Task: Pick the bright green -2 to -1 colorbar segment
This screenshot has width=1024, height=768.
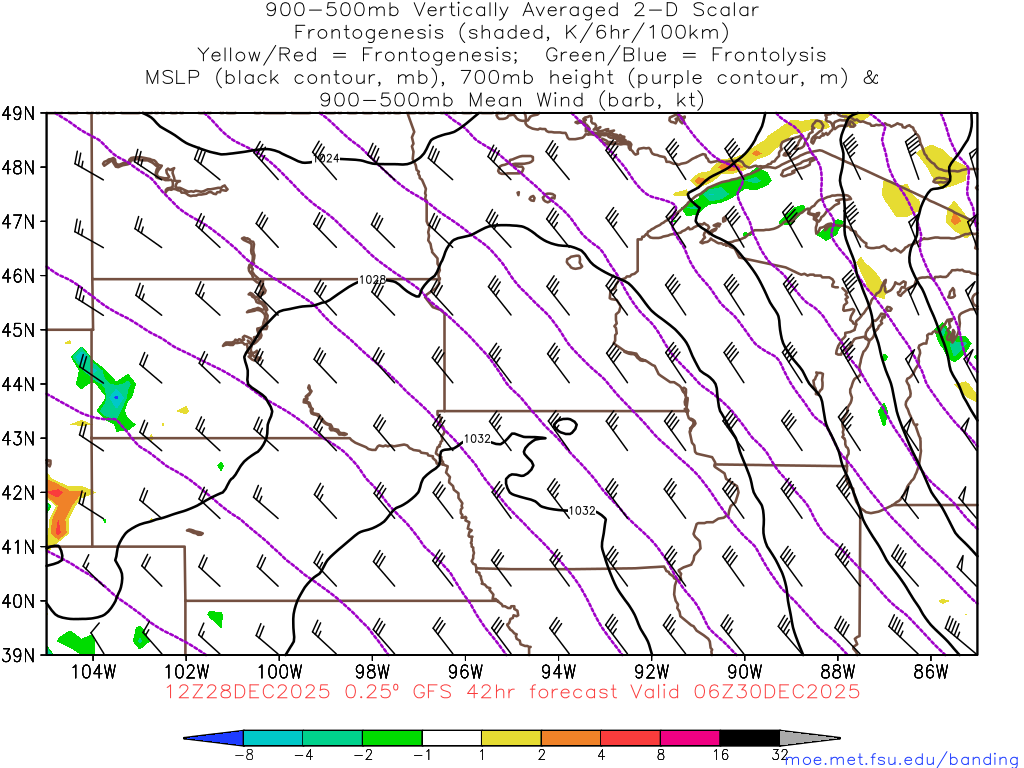Action: (392, 738)
